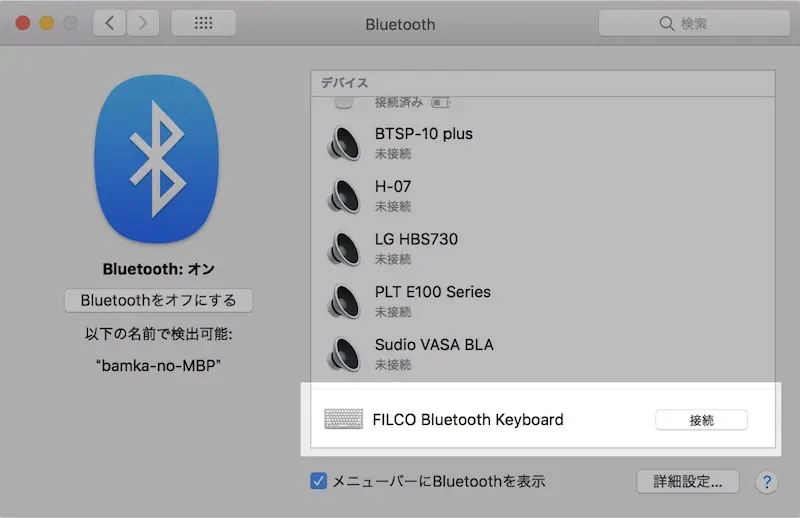Toggle メニューバーにBluetoothを表示 checkbox

[x=318, y=481]
